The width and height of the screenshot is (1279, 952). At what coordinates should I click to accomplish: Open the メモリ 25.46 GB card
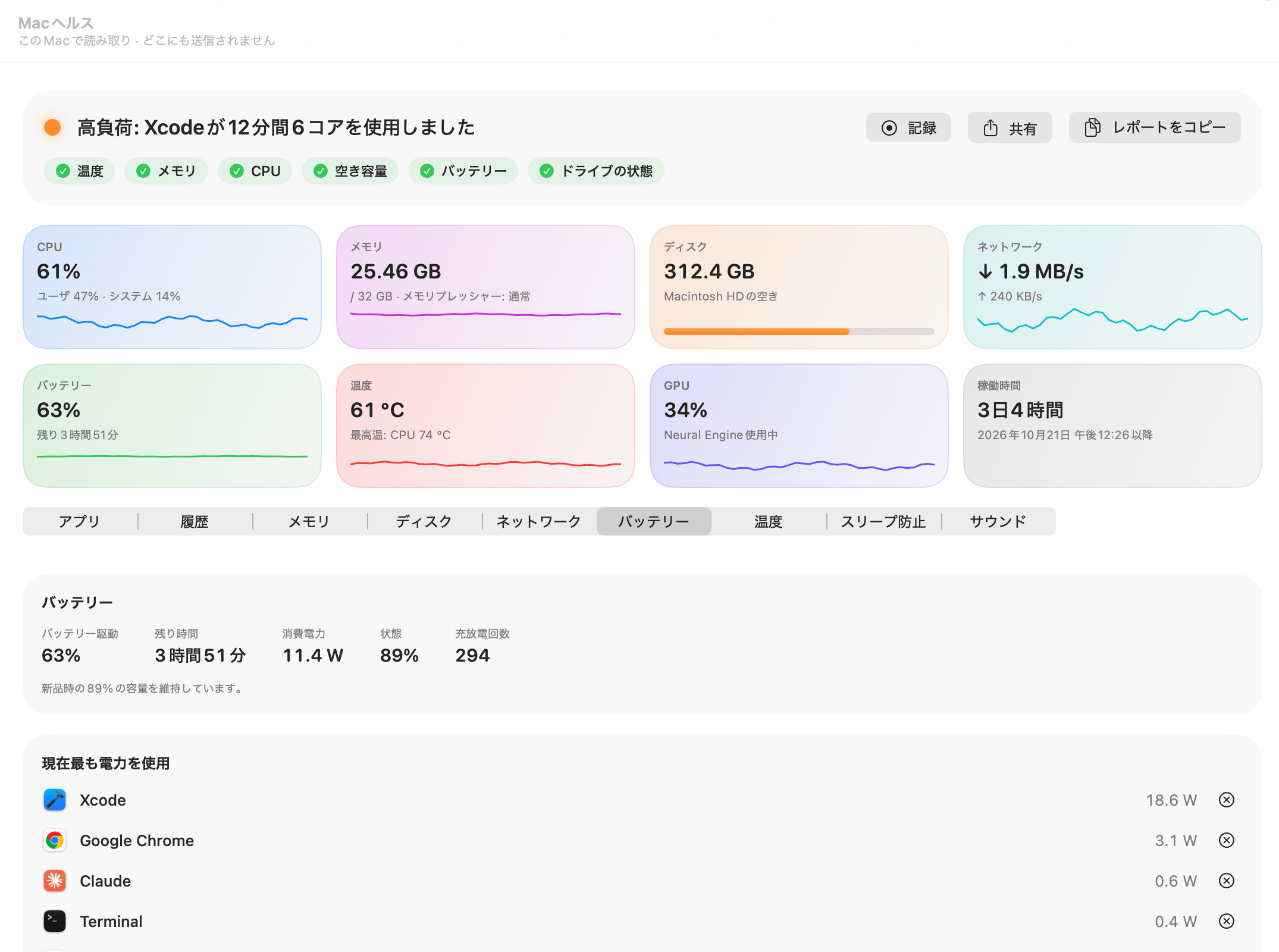tap(485, 287)
